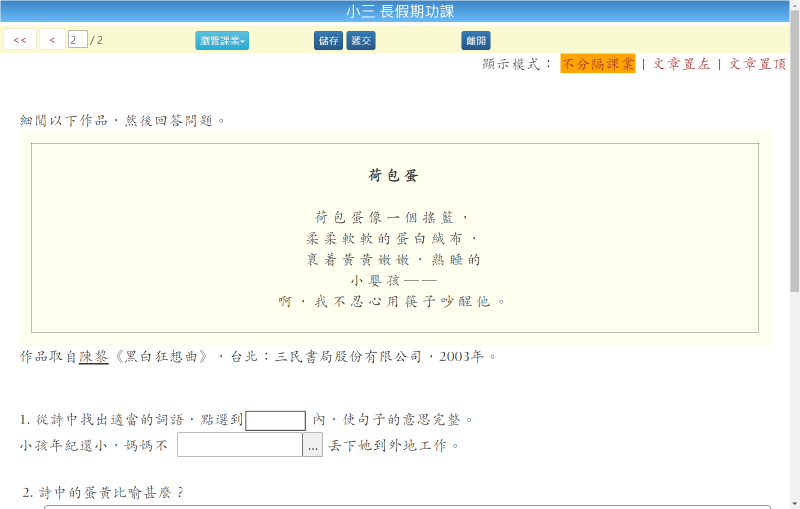Click the answer field after 媽媽不
This screenshot has height=509, width=800.
pyautogui.click(x=240, y=445)
